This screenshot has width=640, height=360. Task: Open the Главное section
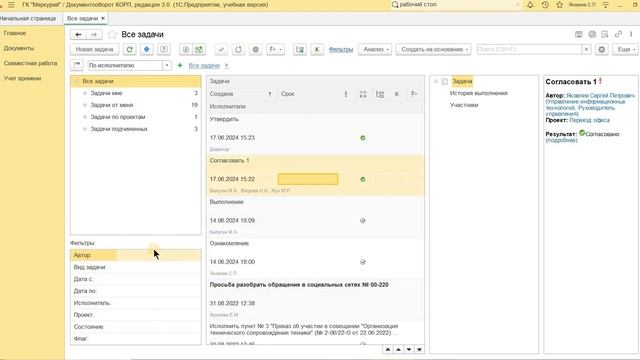tap(15, 33)
